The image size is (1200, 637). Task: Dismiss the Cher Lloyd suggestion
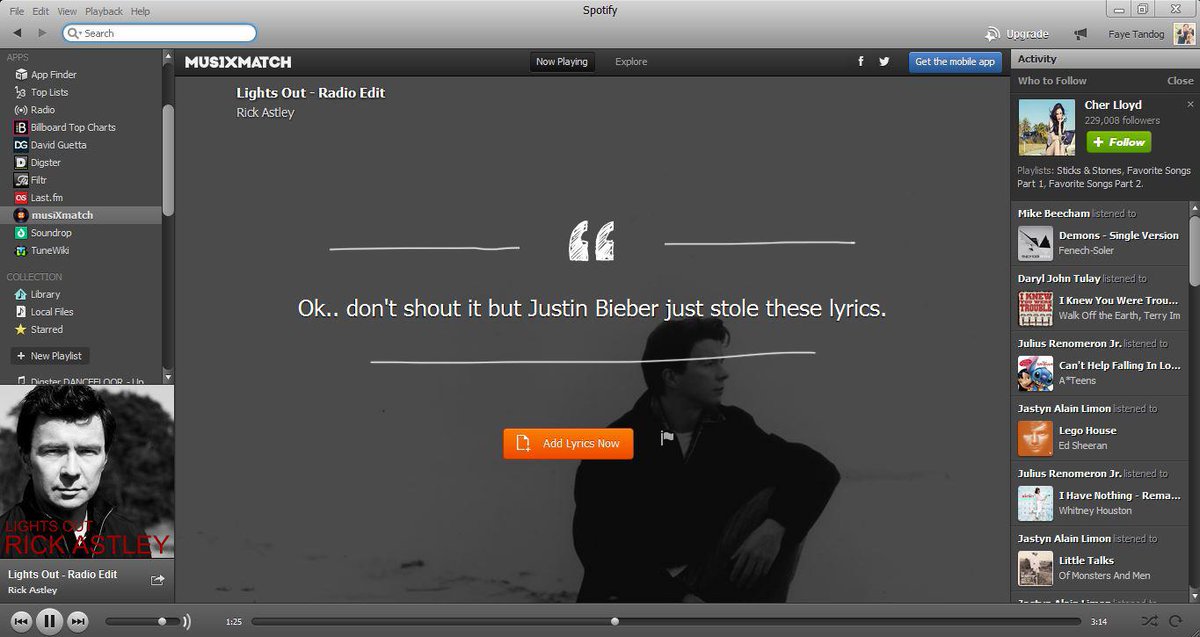pos(1190,104)
